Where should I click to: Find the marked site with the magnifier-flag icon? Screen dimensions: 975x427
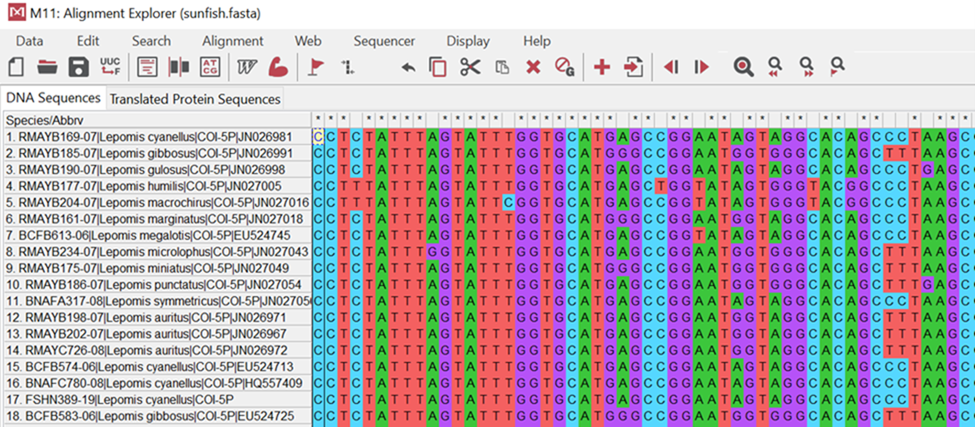(x=838, y=67)
